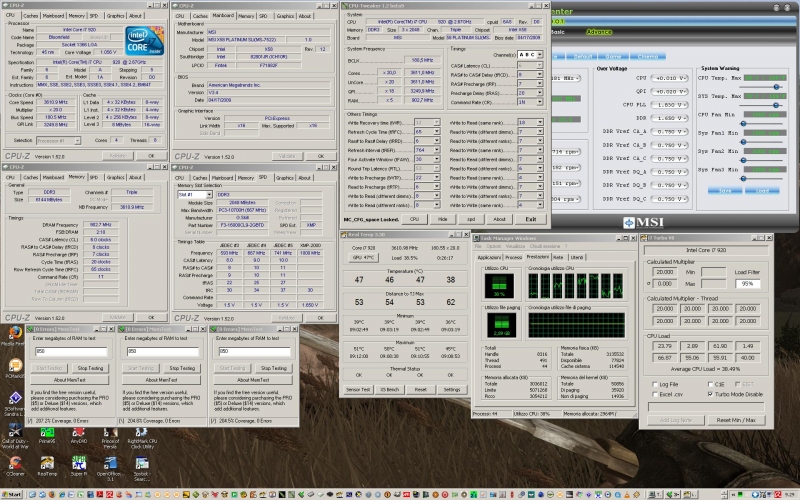Viewport: 800px width, 500px height.
Task: Click the Sensor Test button in Real Temp
Action: tap(358, 388)
